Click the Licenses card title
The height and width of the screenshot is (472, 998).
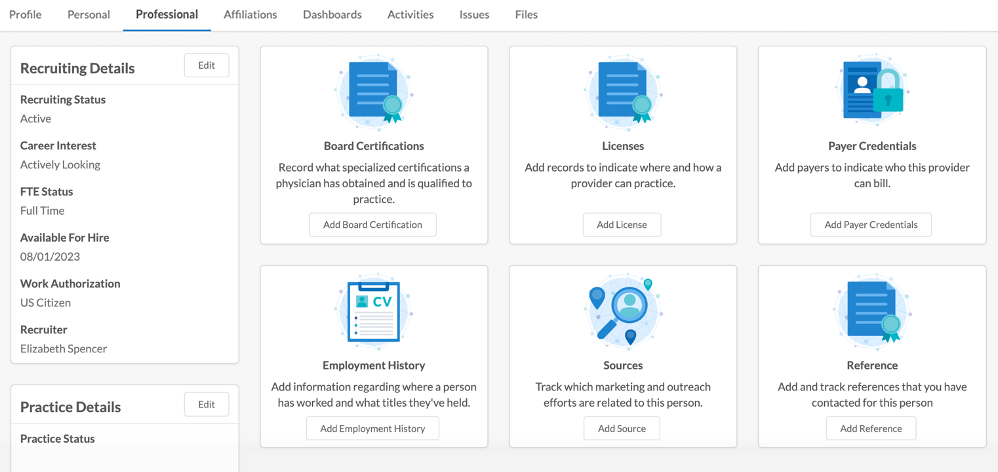point(622,146)
